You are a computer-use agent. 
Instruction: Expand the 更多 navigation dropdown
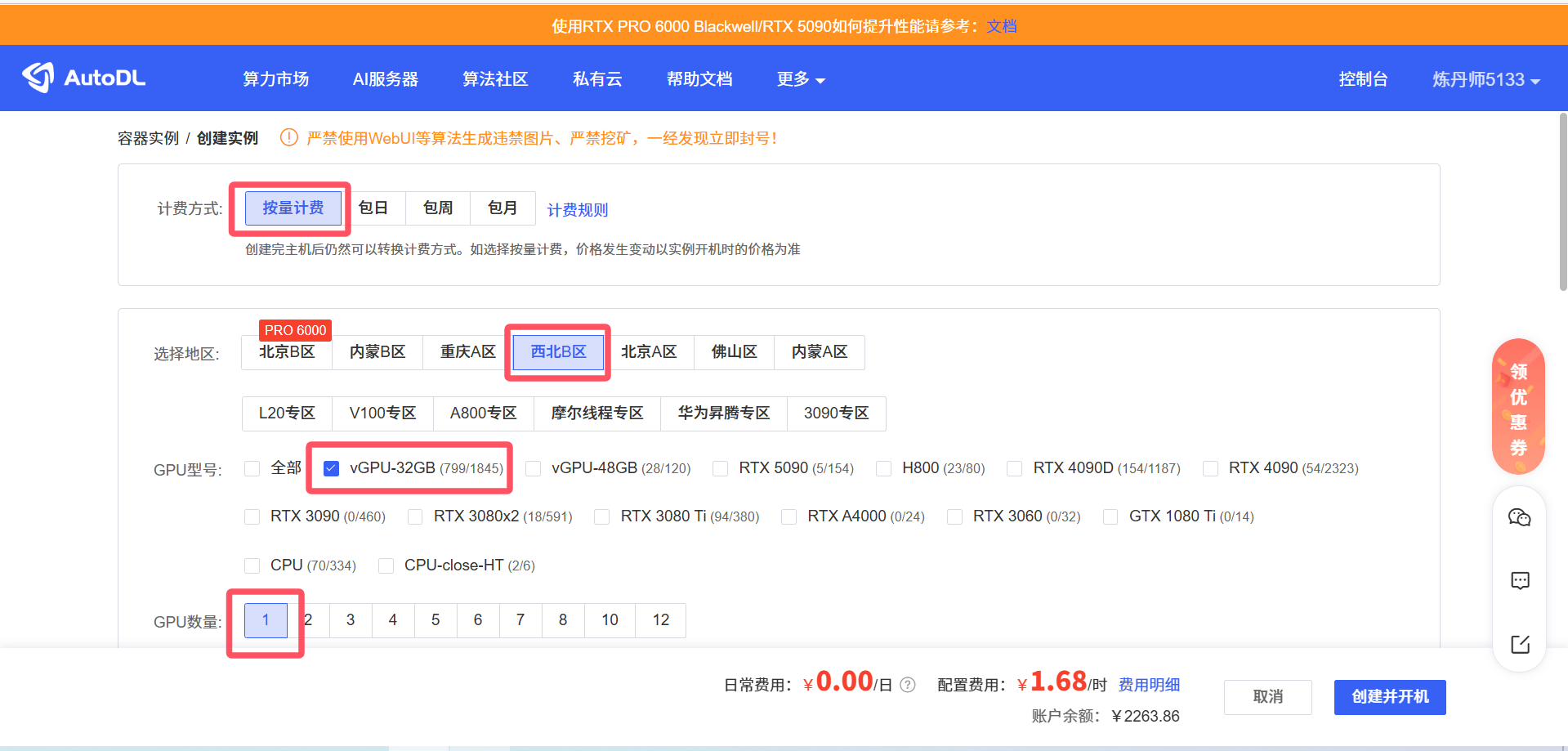(800, 78)
